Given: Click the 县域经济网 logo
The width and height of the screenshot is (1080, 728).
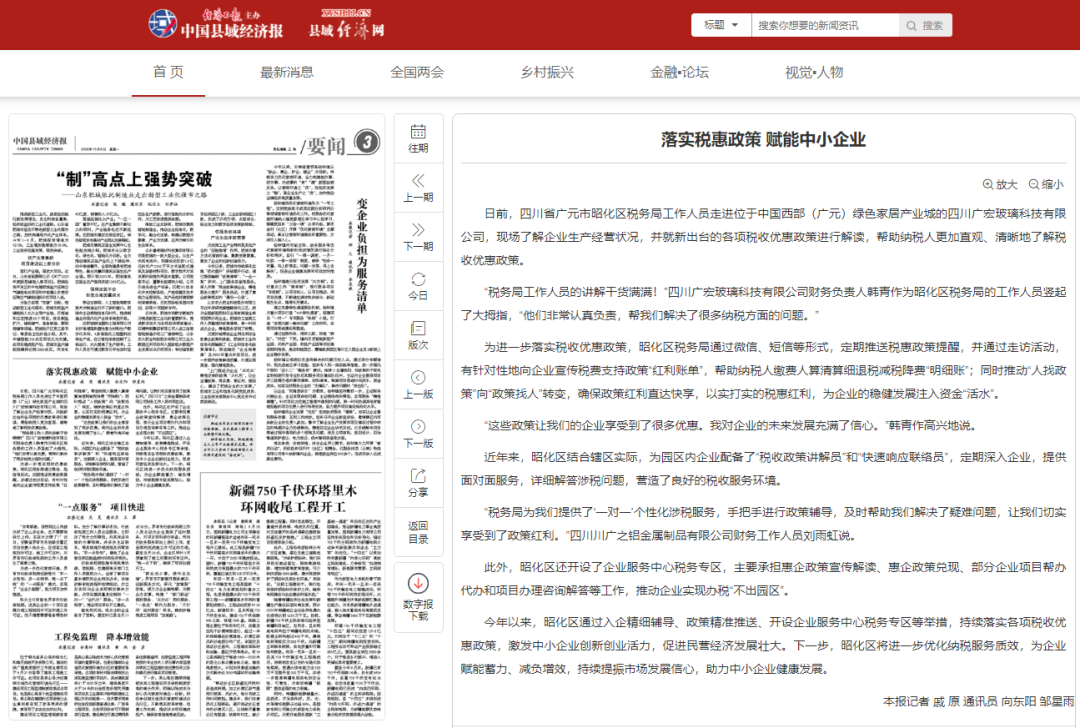Looking at the screenshot, I should pos(346,25).
